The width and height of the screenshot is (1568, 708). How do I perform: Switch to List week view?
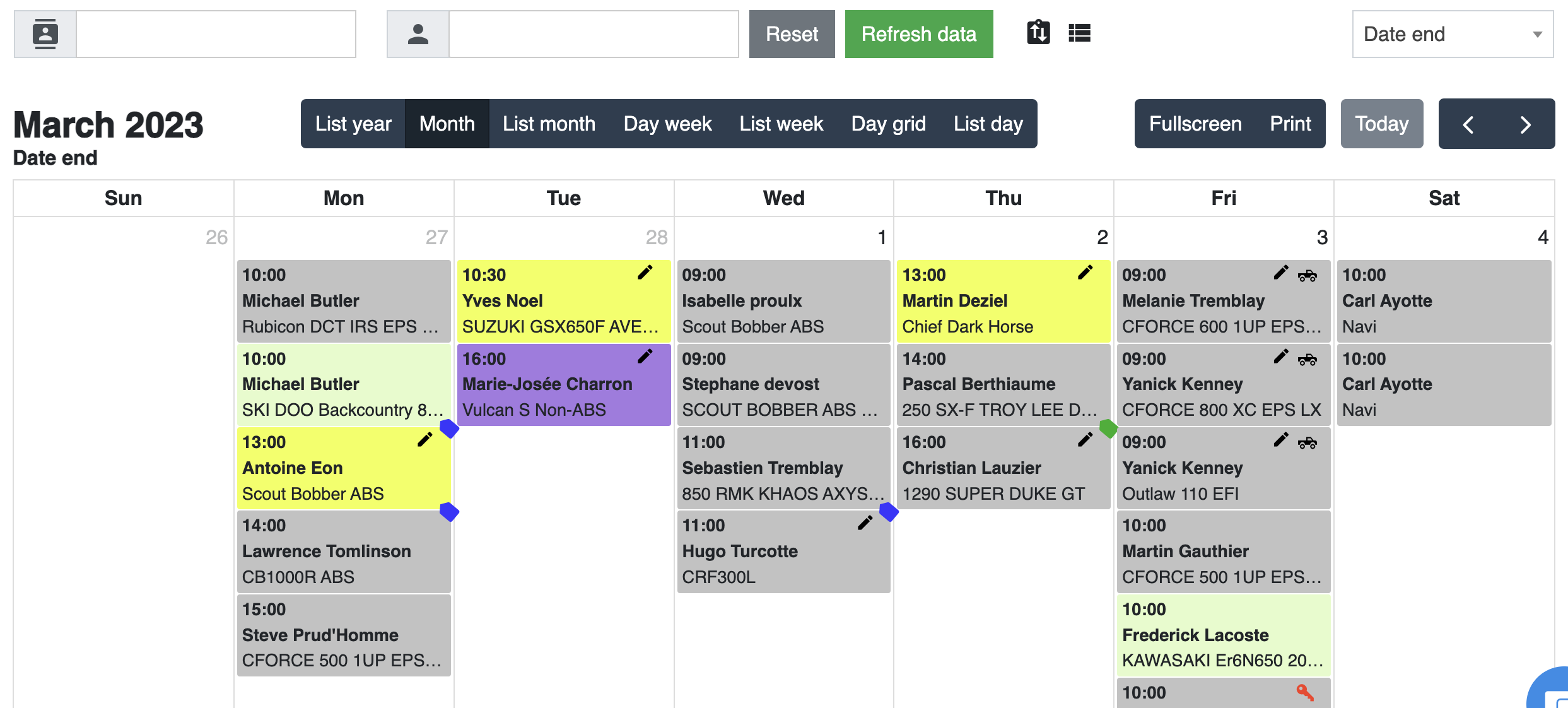(781, 124)
